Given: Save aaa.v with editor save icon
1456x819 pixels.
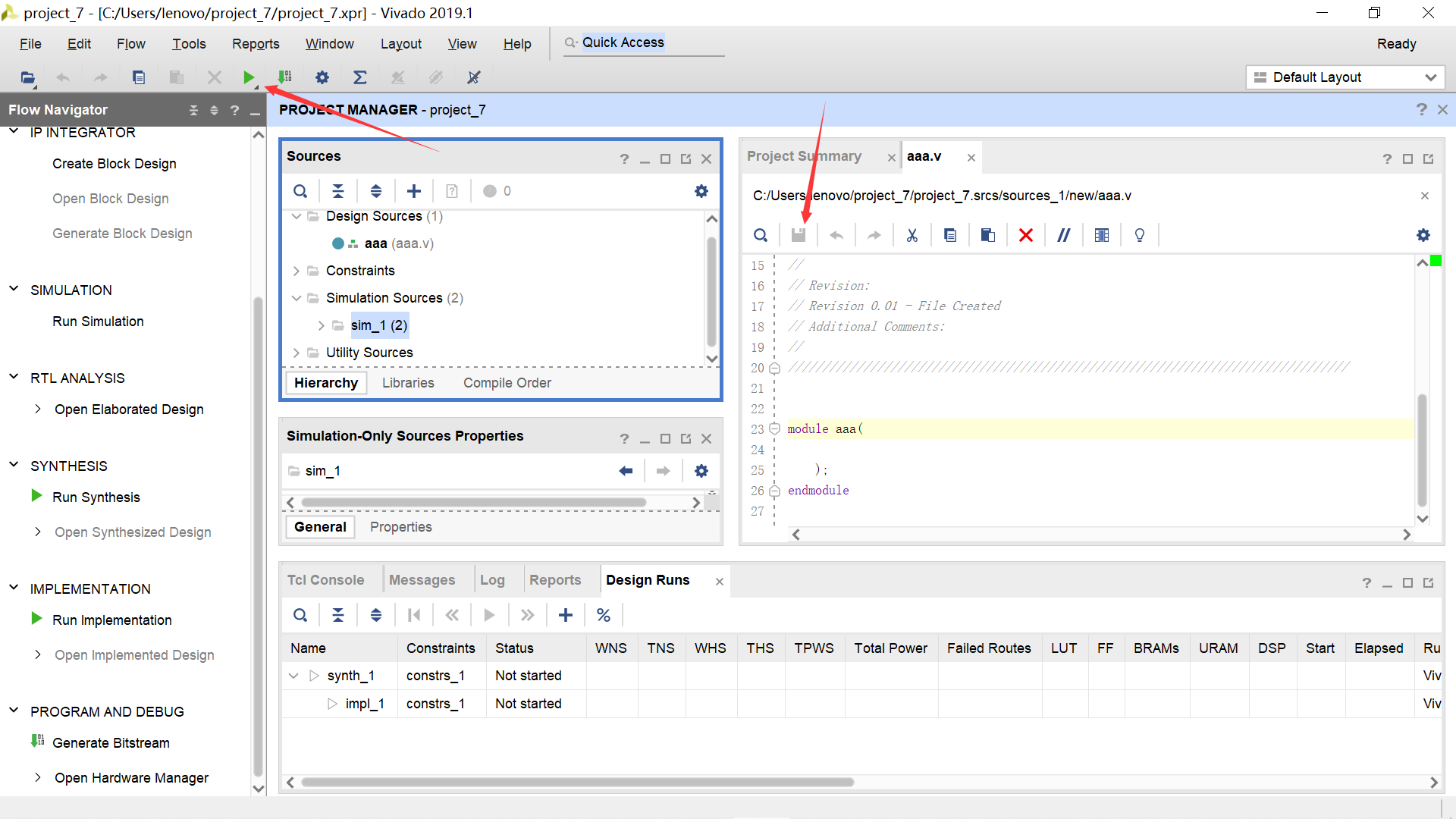Looking at the screenshot, I should coord(799,235).
